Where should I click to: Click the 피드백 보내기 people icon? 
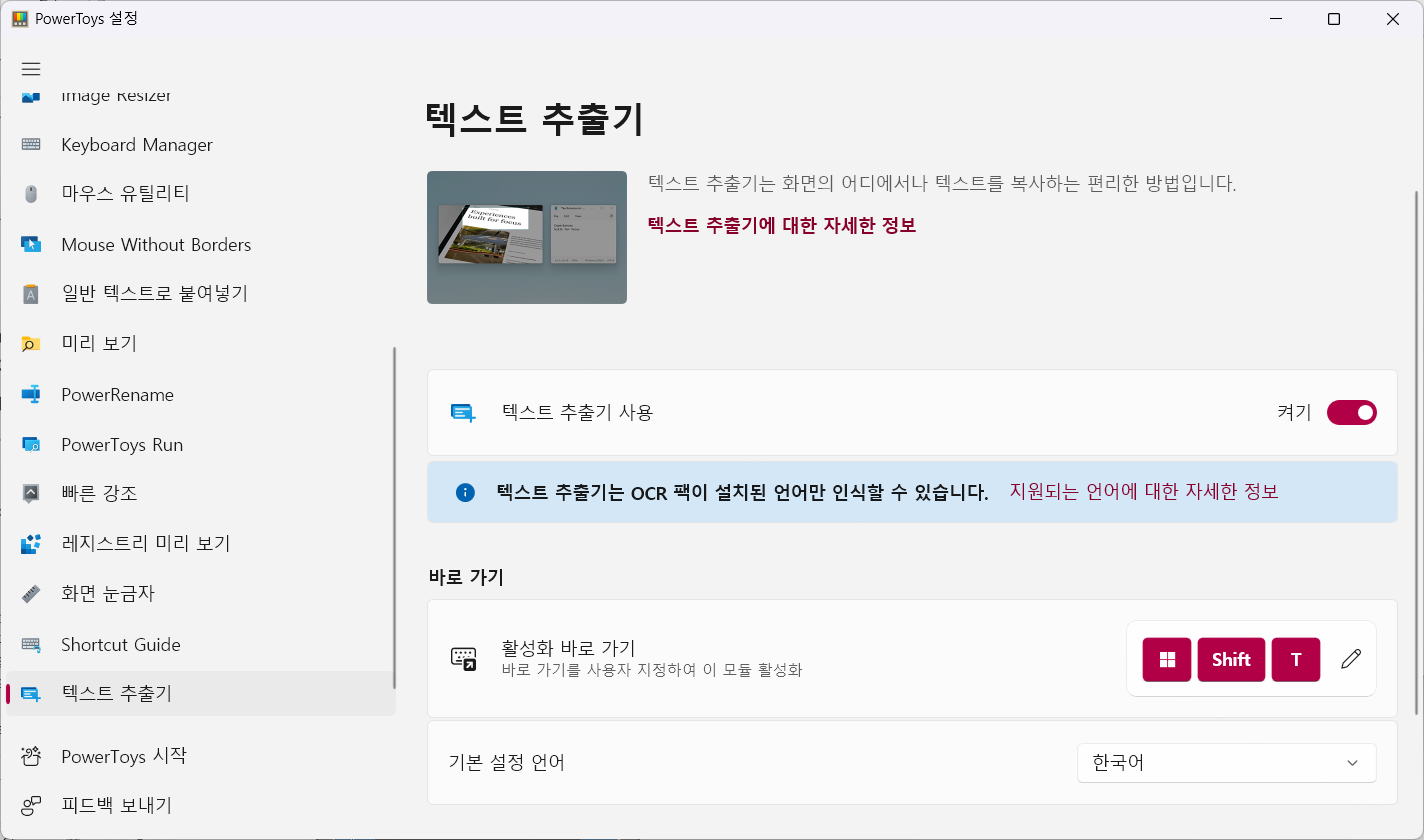tap(31, 805)
